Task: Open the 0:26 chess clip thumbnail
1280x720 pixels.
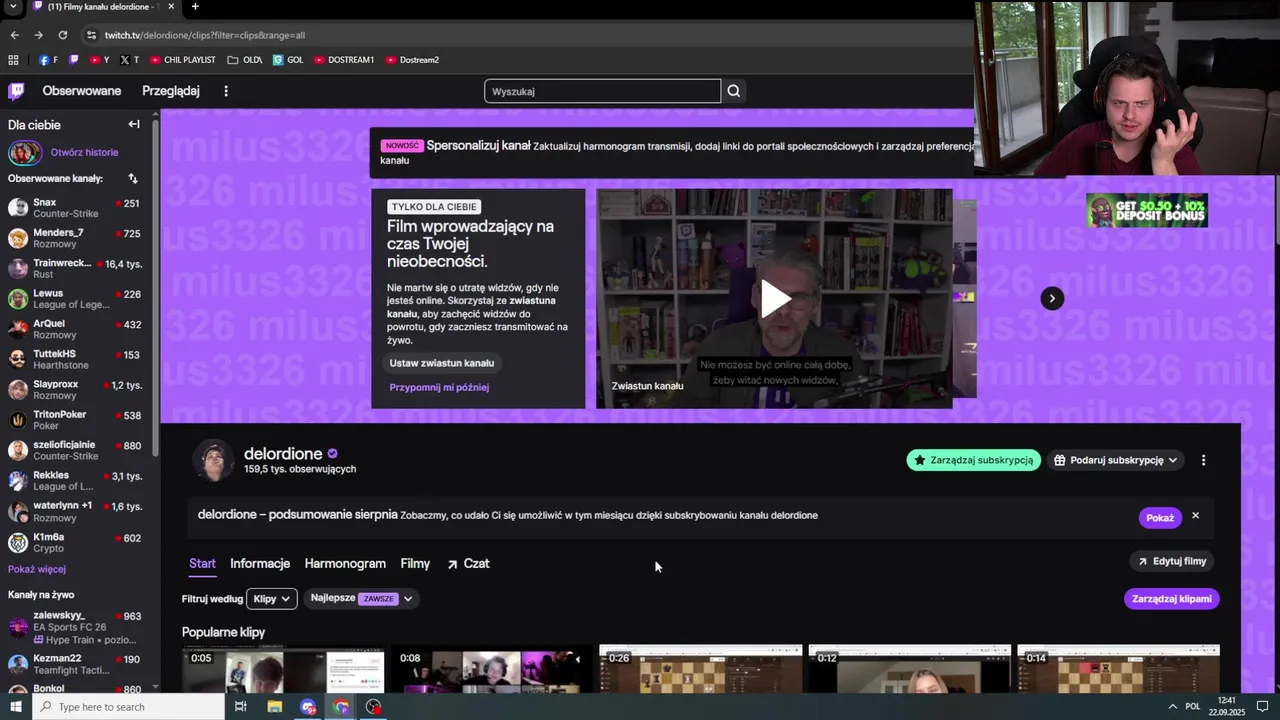Action: 701,669
